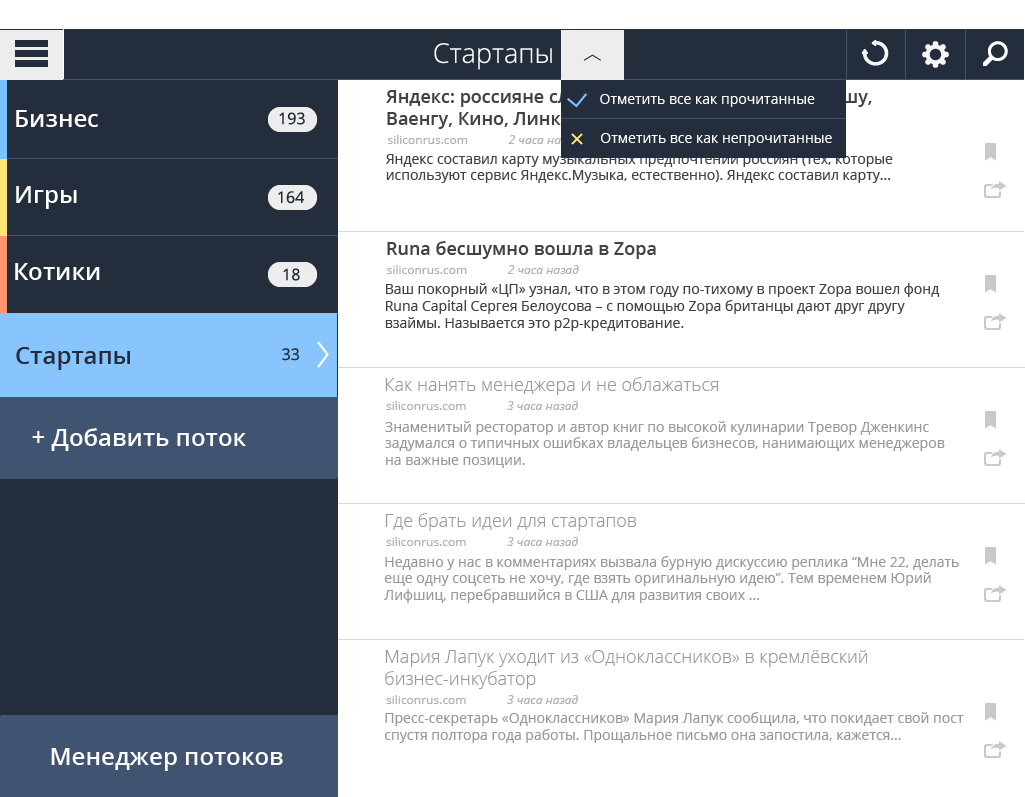Select Отметить все как непрочитанные
This screenshot has width=1025, height=797.
[x=715, y=138]
